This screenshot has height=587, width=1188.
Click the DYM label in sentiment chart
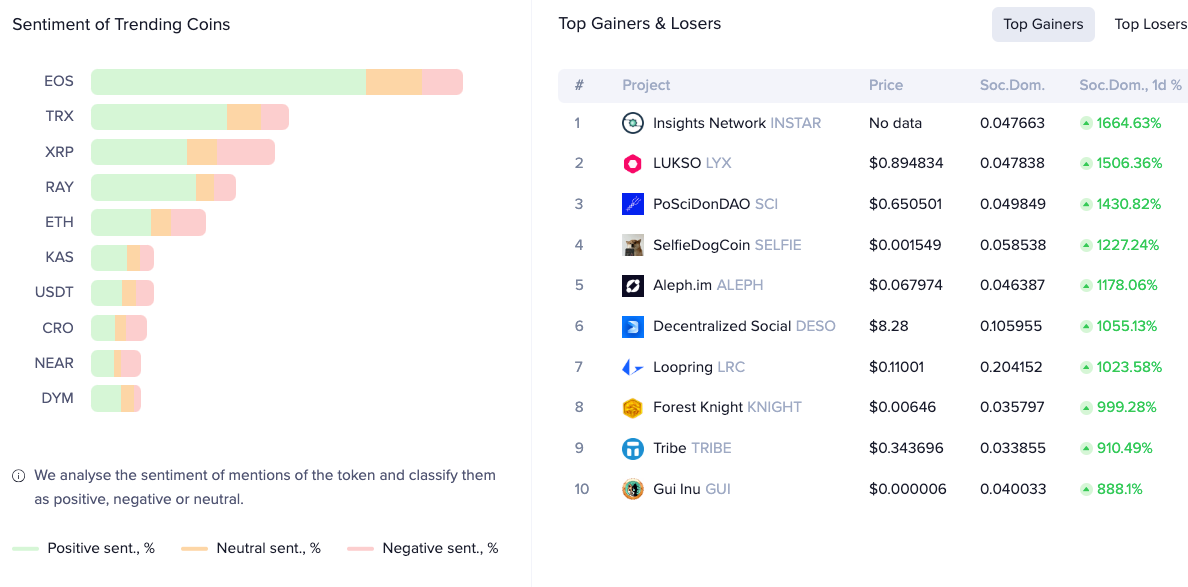pyautogui.click(x=58, y=398)
